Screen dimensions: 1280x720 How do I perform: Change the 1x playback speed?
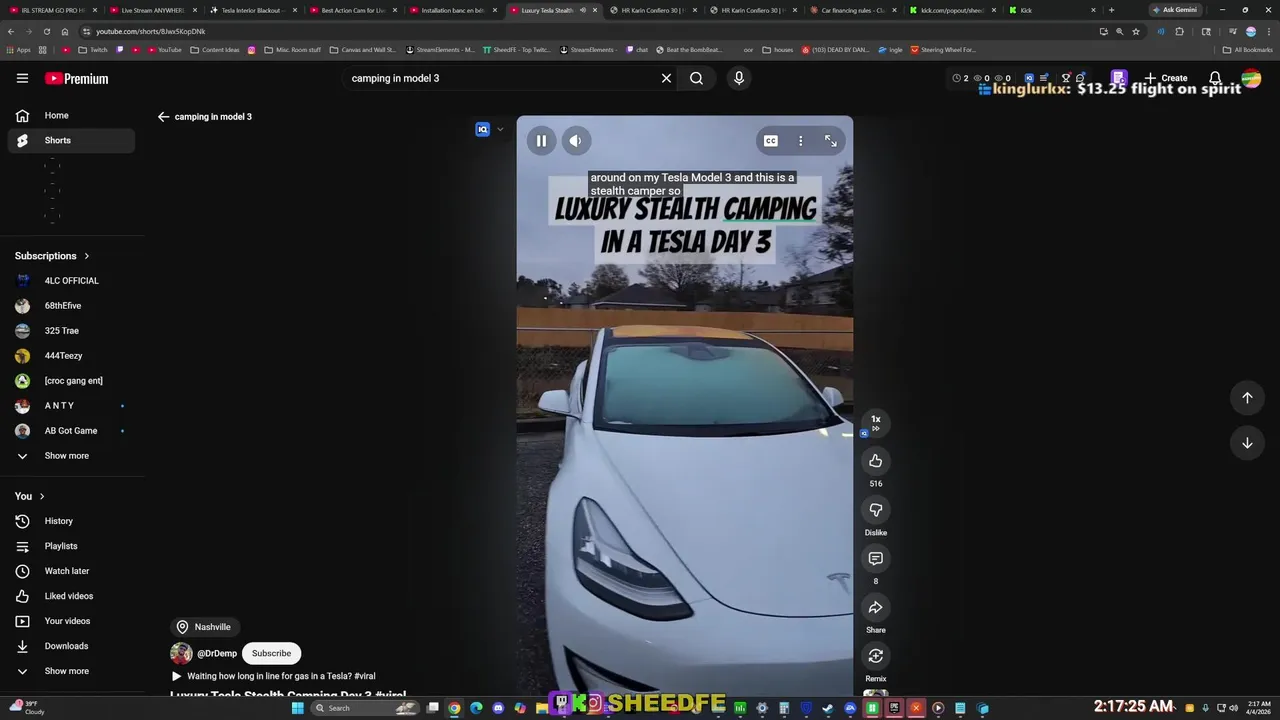click(875, 423)
